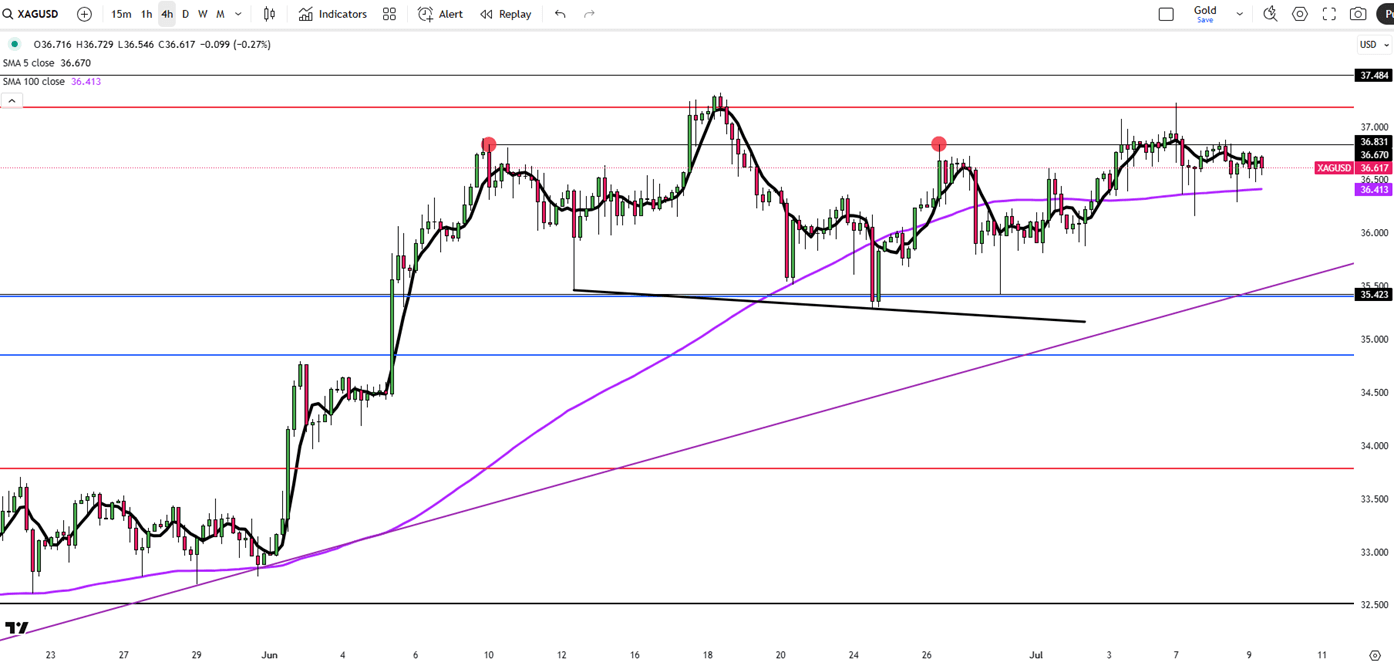
Task: Switch to the Daily timeframe
Action: pyautogui.click(x=185, y=14)
